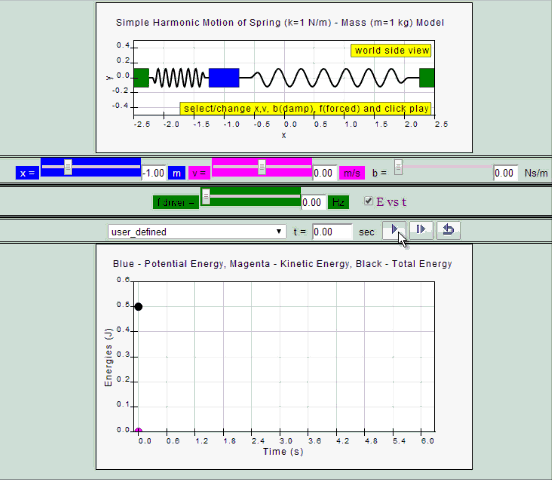Click the velocity v slider handle
The image size is (552, 480).
tap(262, 167)
